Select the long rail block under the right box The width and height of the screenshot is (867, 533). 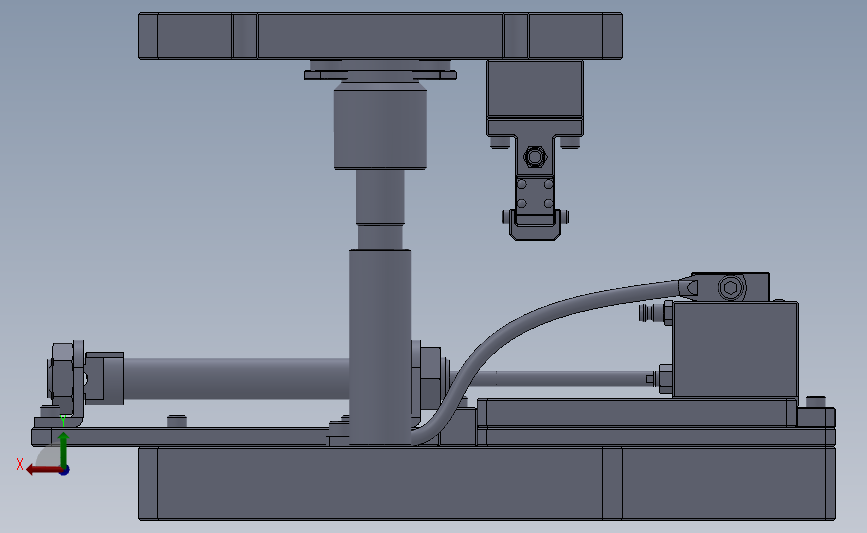[637, 412]
